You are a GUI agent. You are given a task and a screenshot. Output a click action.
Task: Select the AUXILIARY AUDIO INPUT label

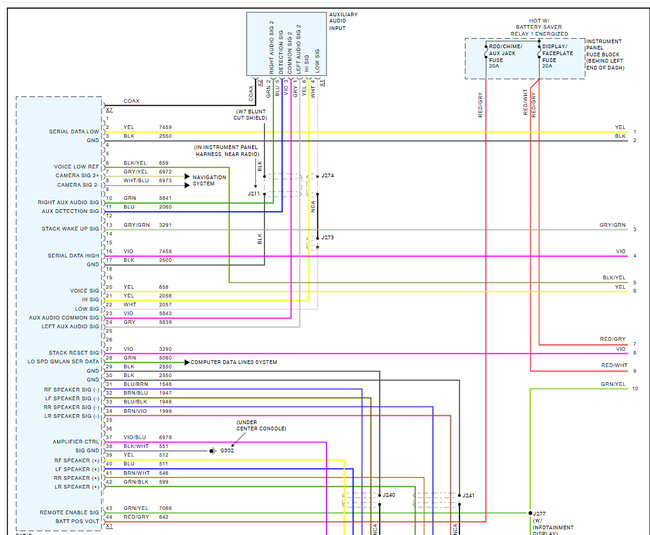343,21
